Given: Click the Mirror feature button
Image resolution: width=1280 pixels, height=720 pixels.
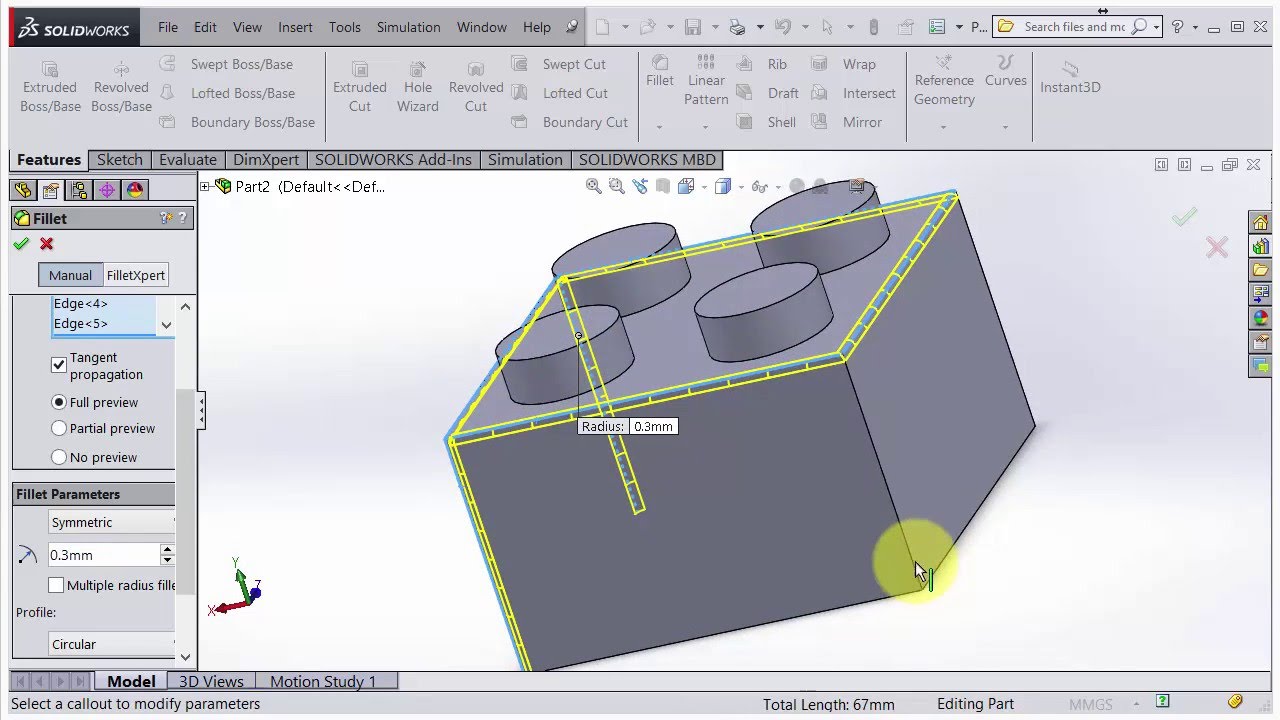Looking at the screenshot, I should (x=848, y=122).
